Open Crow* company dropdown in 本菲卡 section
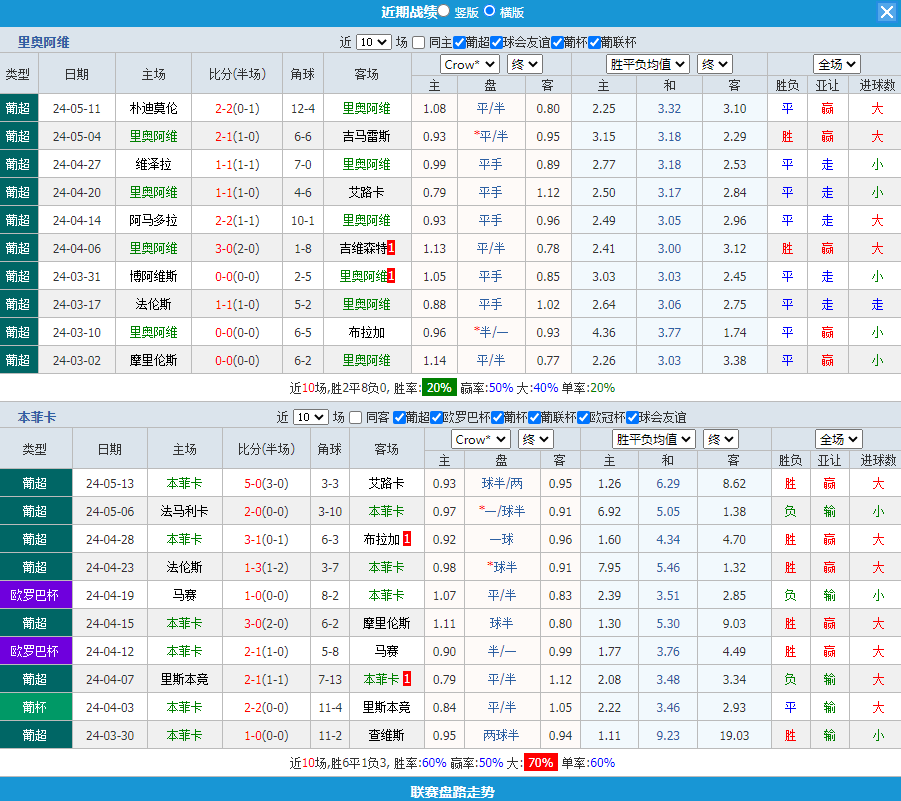The height and width of the screenshot is (801, 901). 480,439
